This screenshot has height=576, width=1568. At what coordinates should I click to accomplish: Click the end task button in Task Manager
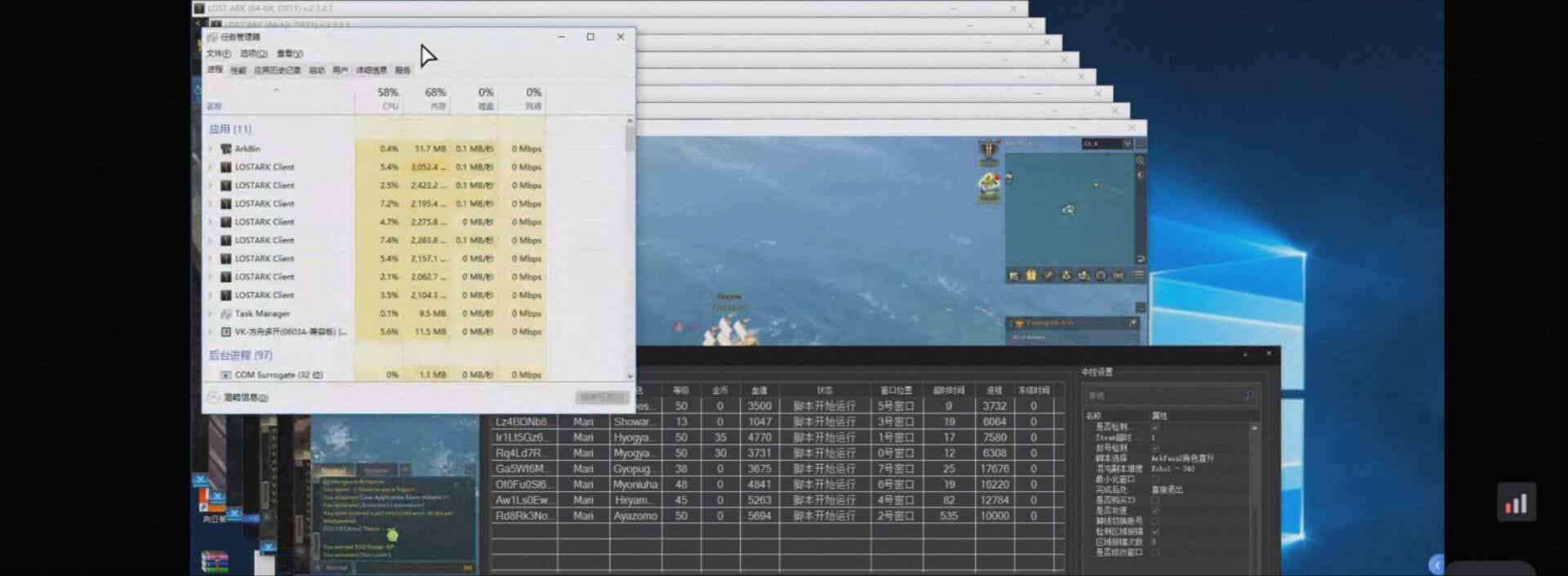pyautogui.click(x=601, y=397)
